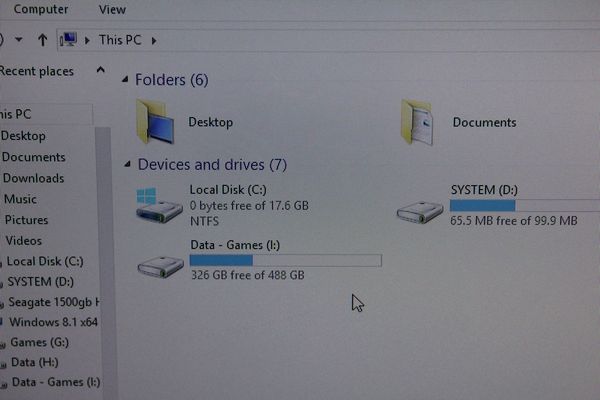Select This PC in the navigation pane
Viewport: 600px width, 400px height.
[15, 114]
